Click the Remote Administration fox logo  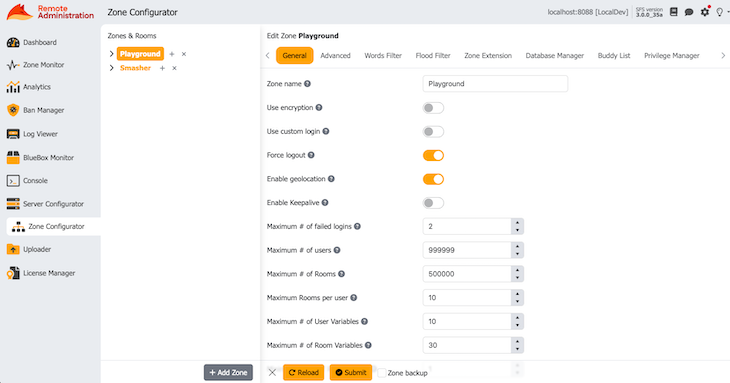(x=20, y=12)
